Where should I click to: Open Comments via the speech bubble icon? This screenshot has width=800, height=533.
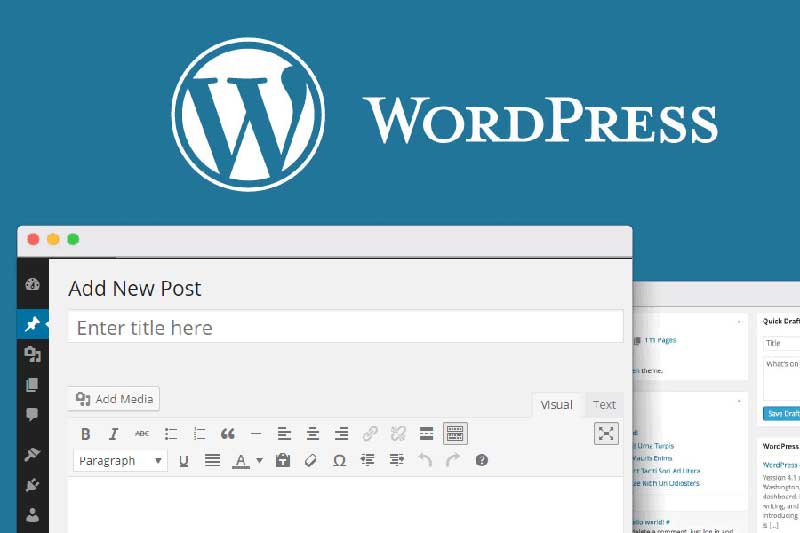(32, 414)
